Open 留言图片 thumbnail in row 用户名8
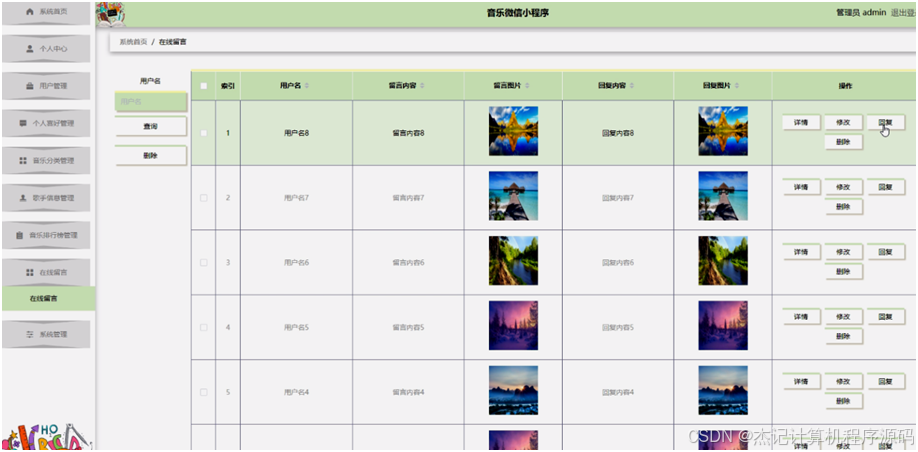Viewport: 918px width, 452px height. 513,131
